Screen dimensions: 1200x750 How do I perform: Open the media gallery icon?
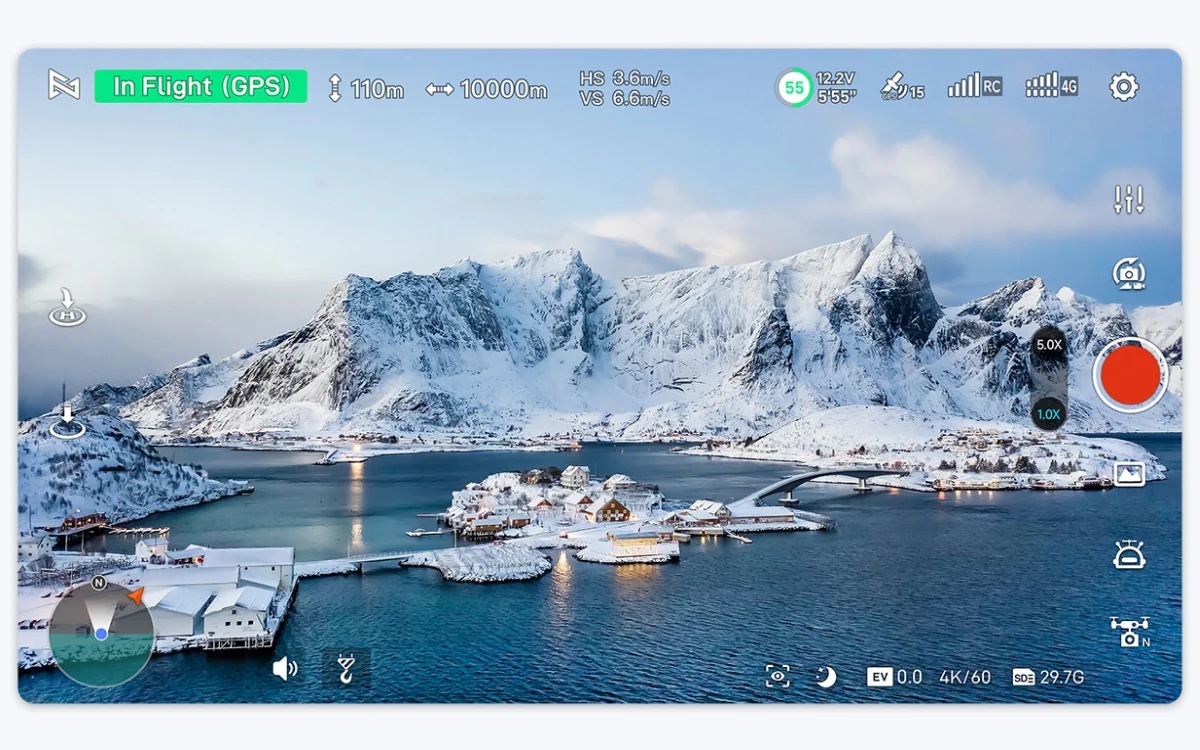1129,474
